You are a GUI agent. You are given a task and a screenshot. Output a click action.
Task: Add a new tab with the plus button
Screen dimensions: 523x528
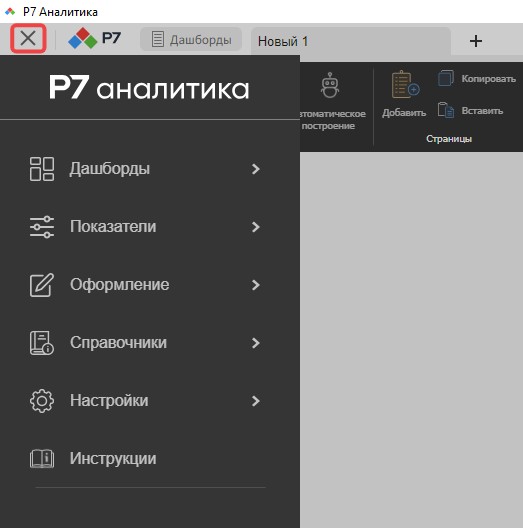(x=476, y=41)
